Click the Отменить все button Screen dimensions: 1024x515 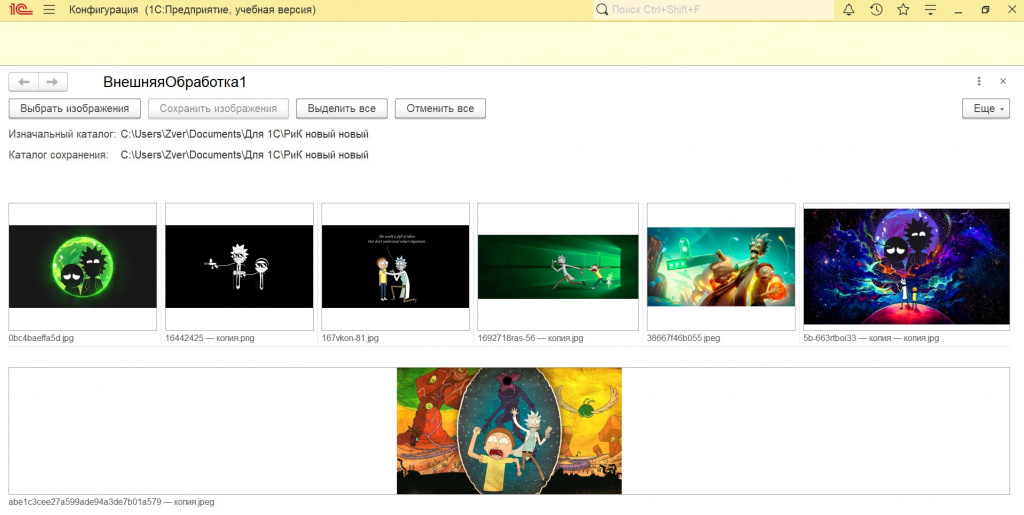coord(440,108)
